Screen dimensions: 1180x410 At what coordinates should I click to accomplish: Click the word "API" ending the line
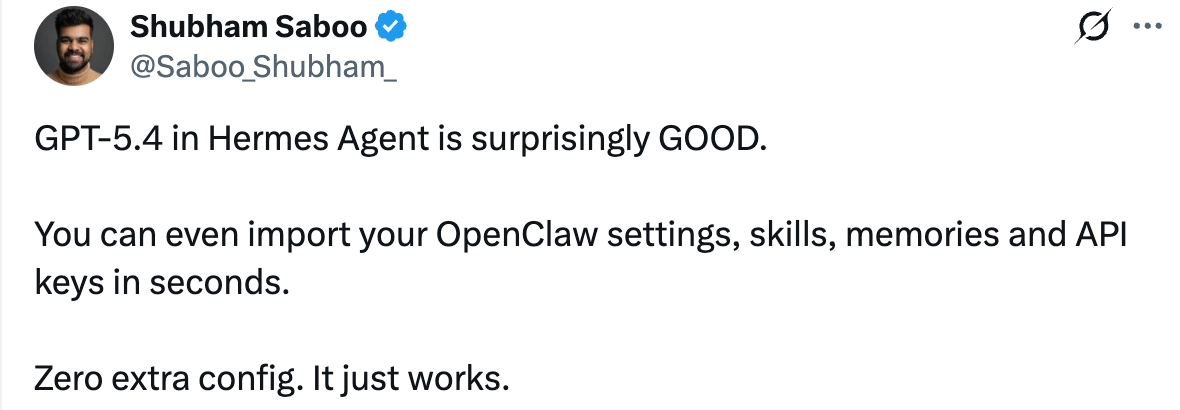(1098, 238)
